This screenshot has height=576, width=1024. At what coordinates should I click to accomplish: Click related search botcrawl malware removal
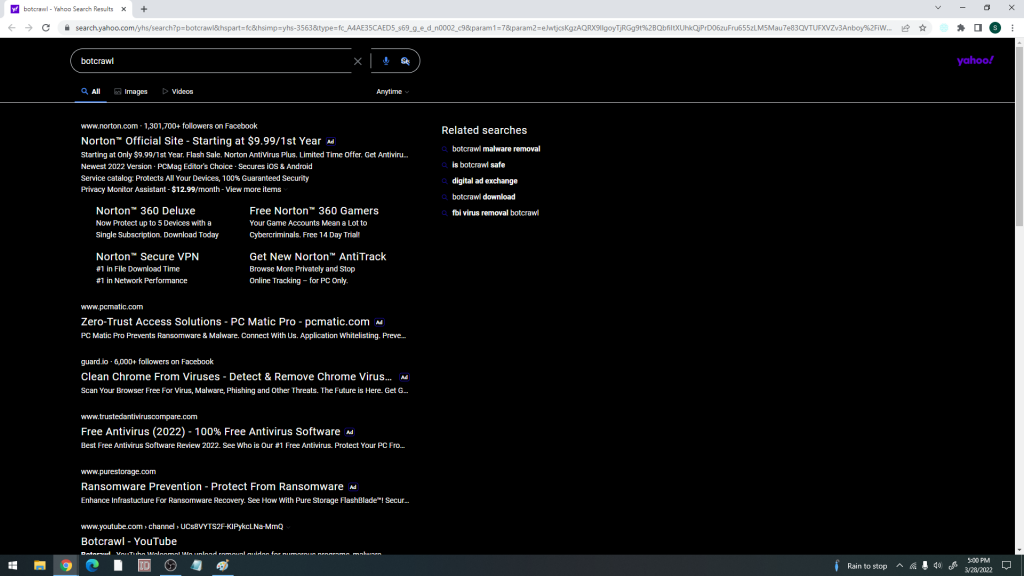496,149
